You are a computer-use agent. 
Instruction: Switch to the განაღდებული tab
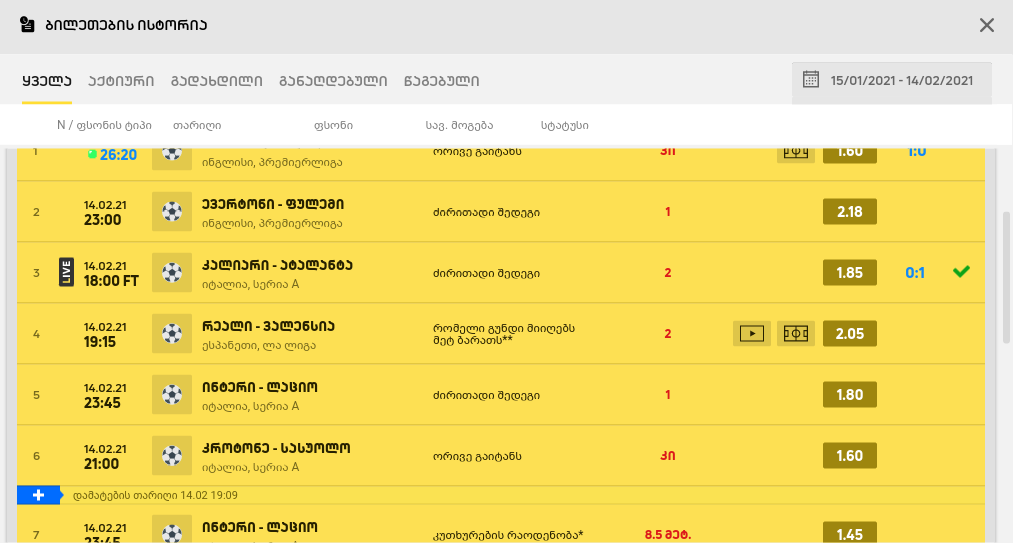pos(333,81)
